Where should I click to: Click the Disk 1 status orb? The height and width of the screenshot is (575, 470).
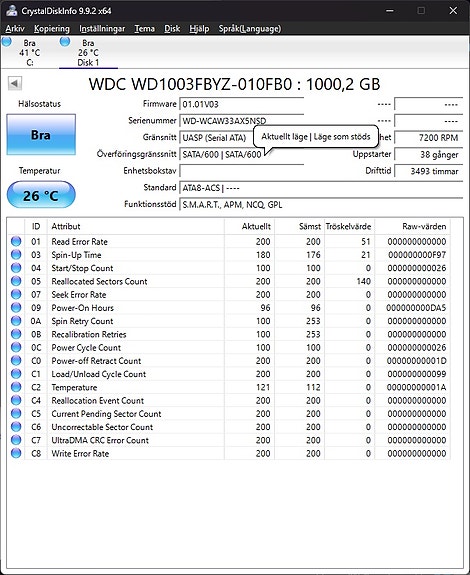[65, 42]
